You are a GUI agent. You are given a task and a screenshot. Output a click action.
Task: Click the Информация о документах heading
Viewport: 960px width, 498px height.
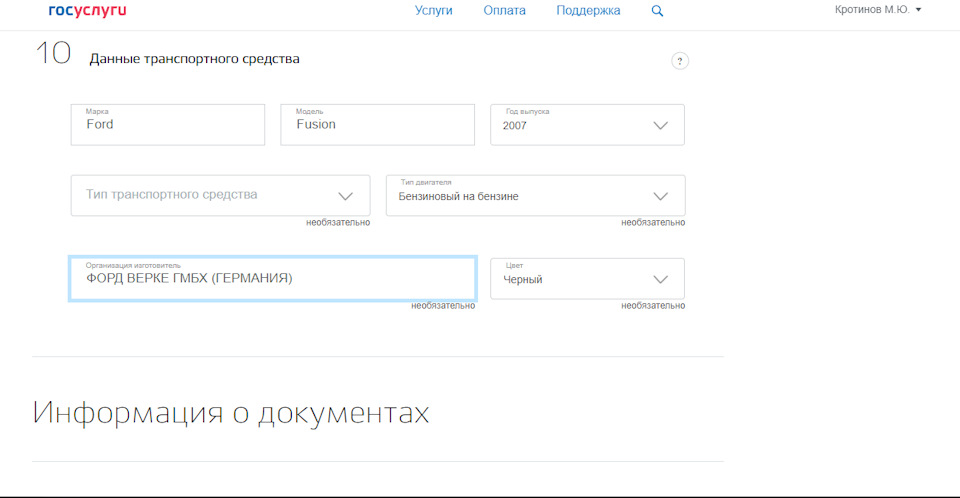(231, 413)
